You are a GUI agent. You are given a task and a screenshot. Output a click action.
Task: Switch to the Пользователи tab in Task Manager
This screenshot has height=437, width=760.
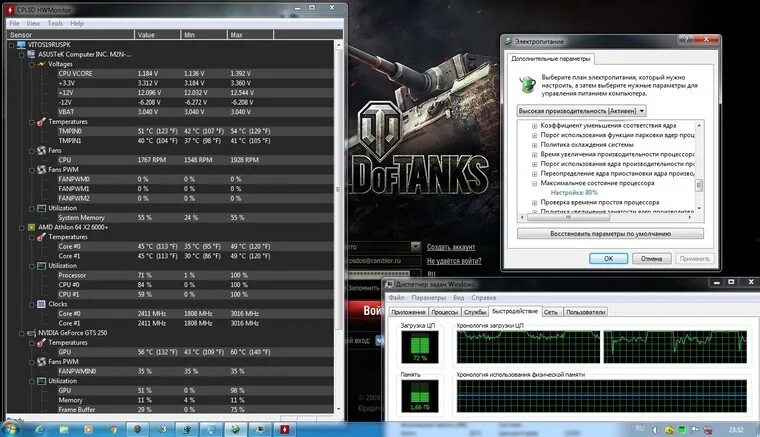pos(586,312)
